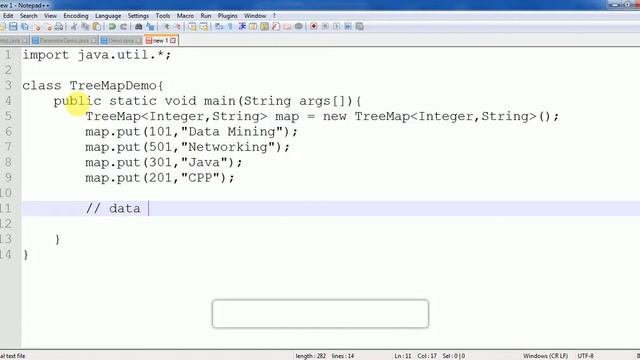Close the 'new 1' tab
Image resolution: width=640 pixels, height=360 pixels.
click(x=173, y=41)
